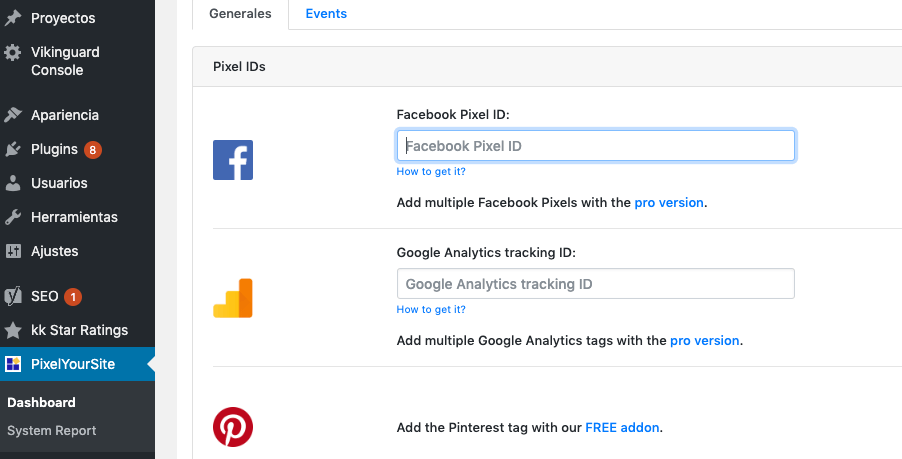Follow the FREE addon Pinterest link
This screenshot has height=459, width=902.
[x=622, y=427]
